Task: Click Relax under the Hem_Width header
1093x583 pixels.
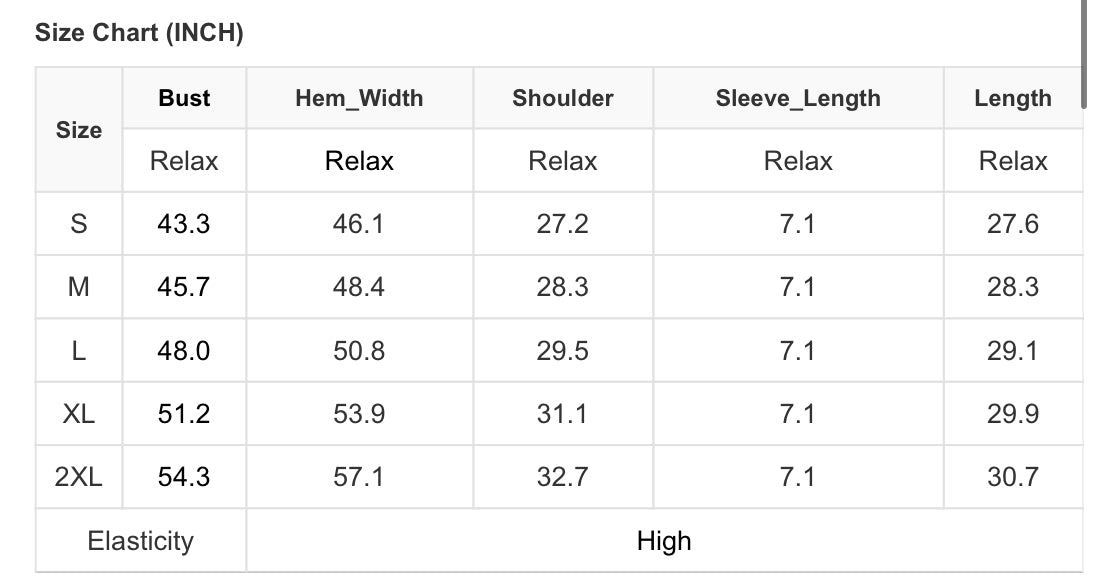Action: point(359,161)
